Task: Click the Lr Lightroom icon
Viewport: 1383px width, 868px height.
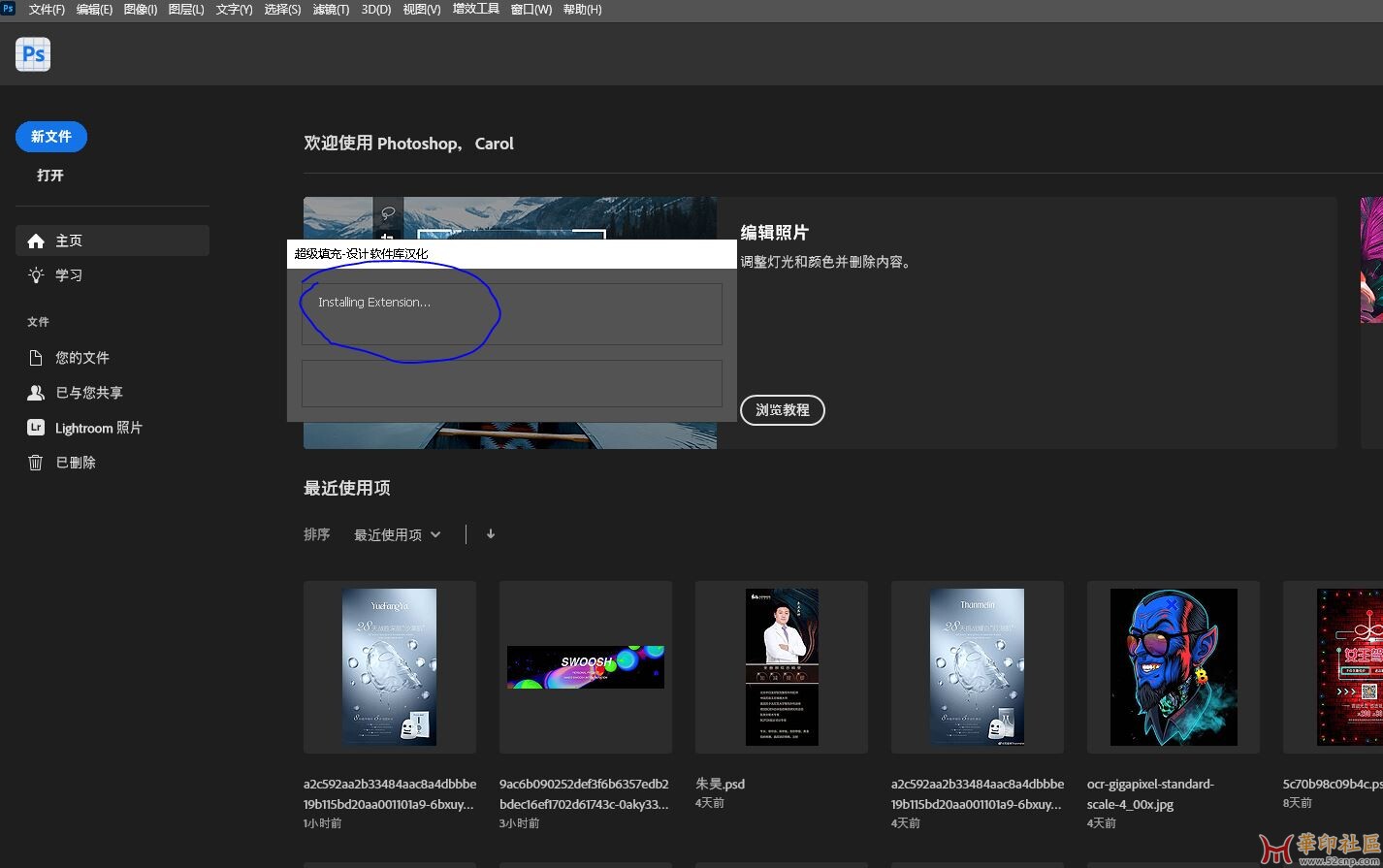Action: coord(36,428)
